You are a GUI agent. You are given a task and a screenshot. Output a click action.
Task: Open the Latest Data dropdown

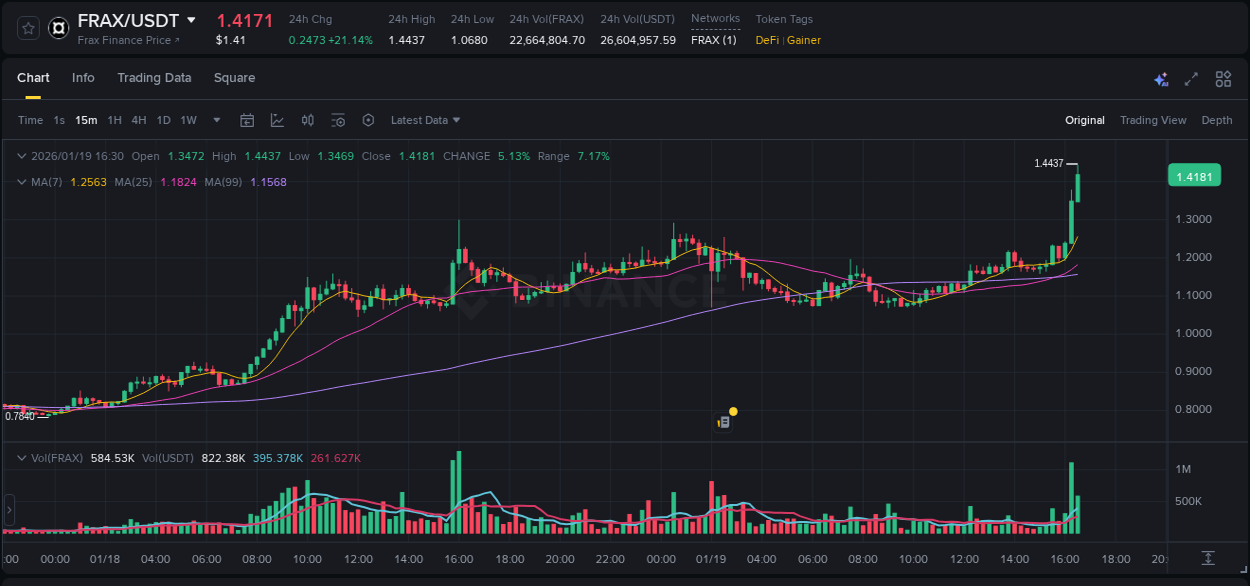424,120
